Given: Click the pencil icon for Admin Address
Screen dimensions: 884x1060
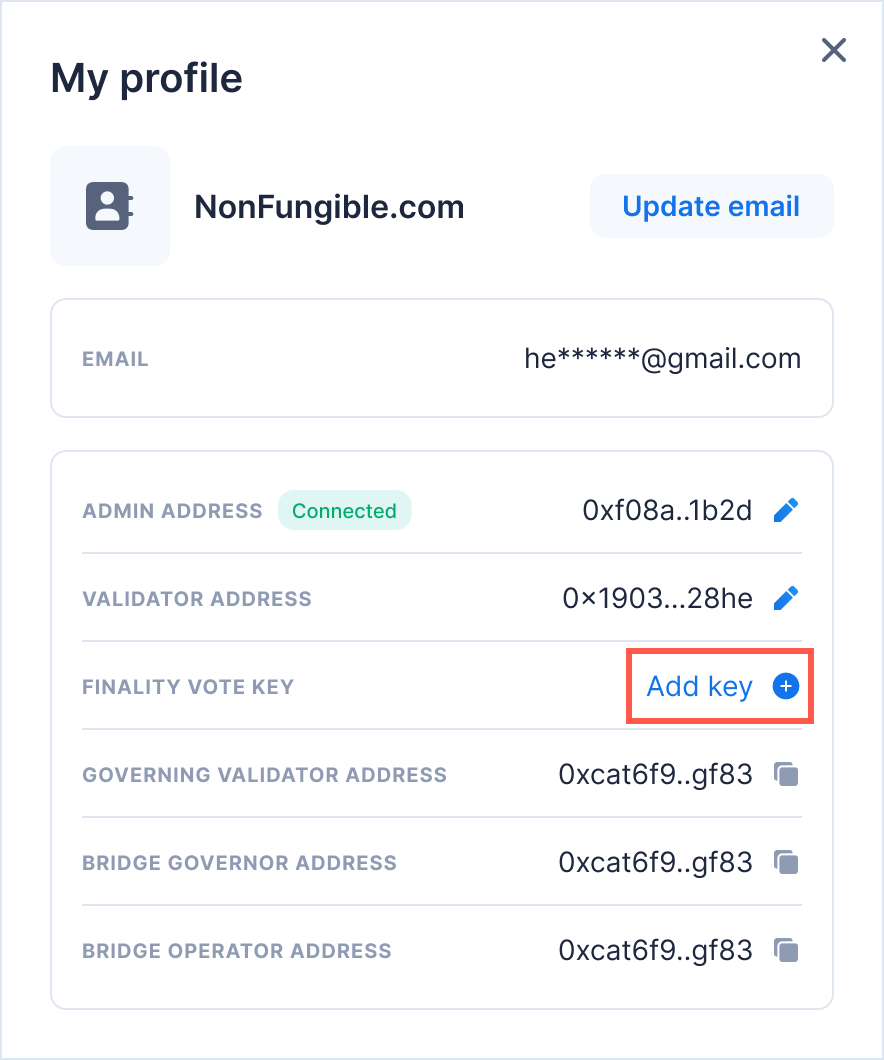Looking at the screenshot, I should click(x=786, y=511).
